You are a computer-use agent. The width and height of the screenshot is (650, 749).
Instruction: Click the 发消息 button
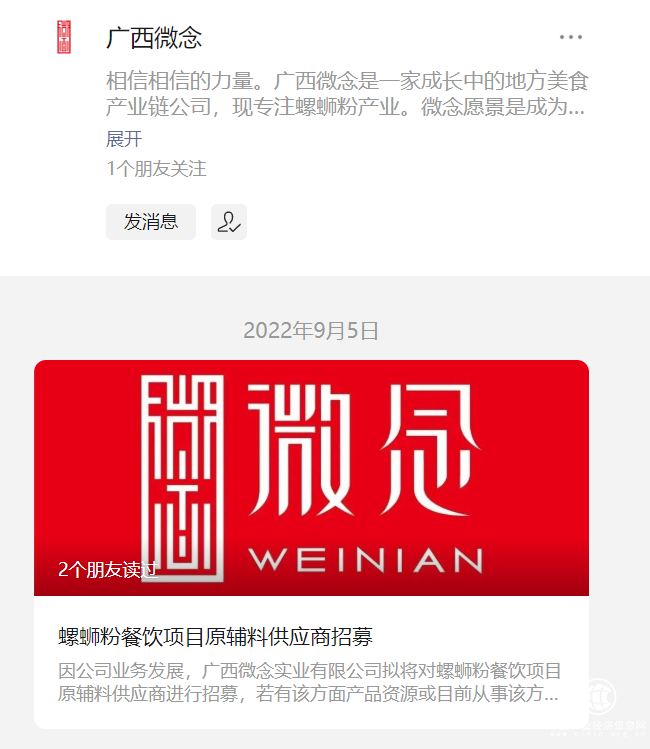[151, 222]
